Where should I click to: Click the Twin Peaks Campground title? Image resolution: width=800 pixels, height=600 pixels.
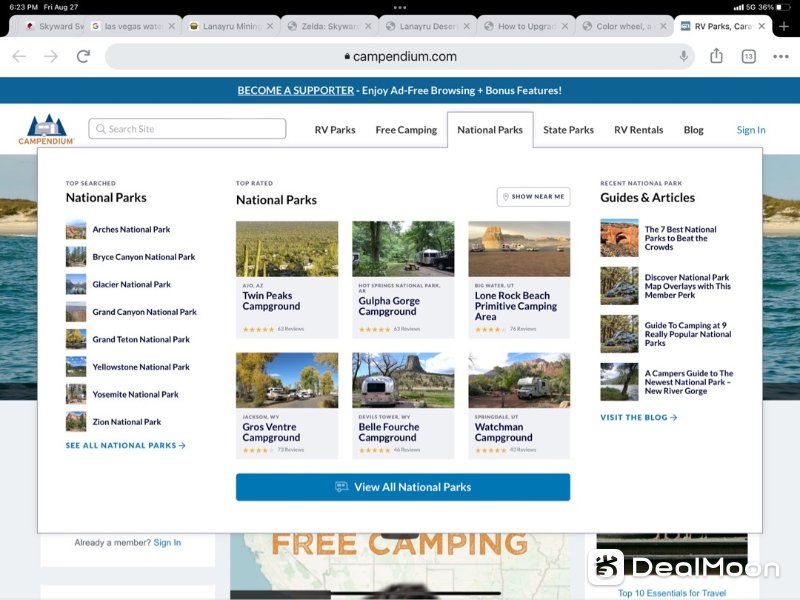point(271,301)
